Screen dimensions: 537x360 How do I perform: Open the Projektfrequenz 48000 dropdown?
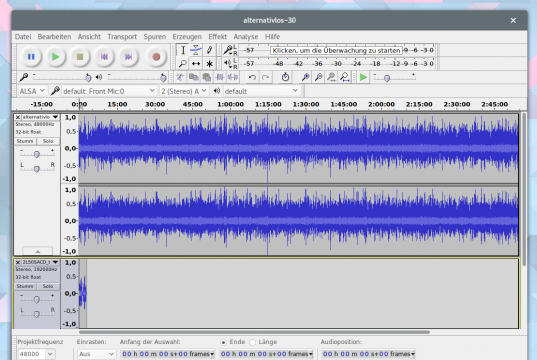click(36, 354)
